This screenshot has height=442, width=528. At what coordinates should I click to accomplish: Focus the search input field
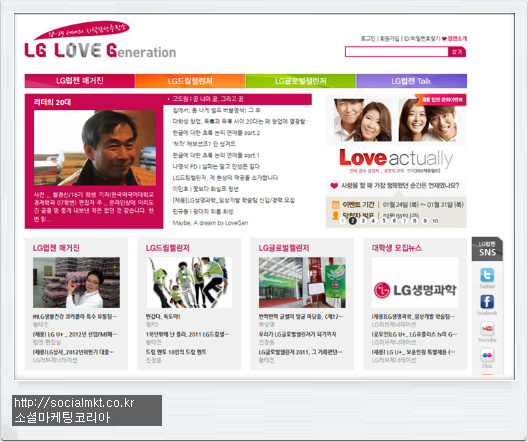click(x=397, y=52)
